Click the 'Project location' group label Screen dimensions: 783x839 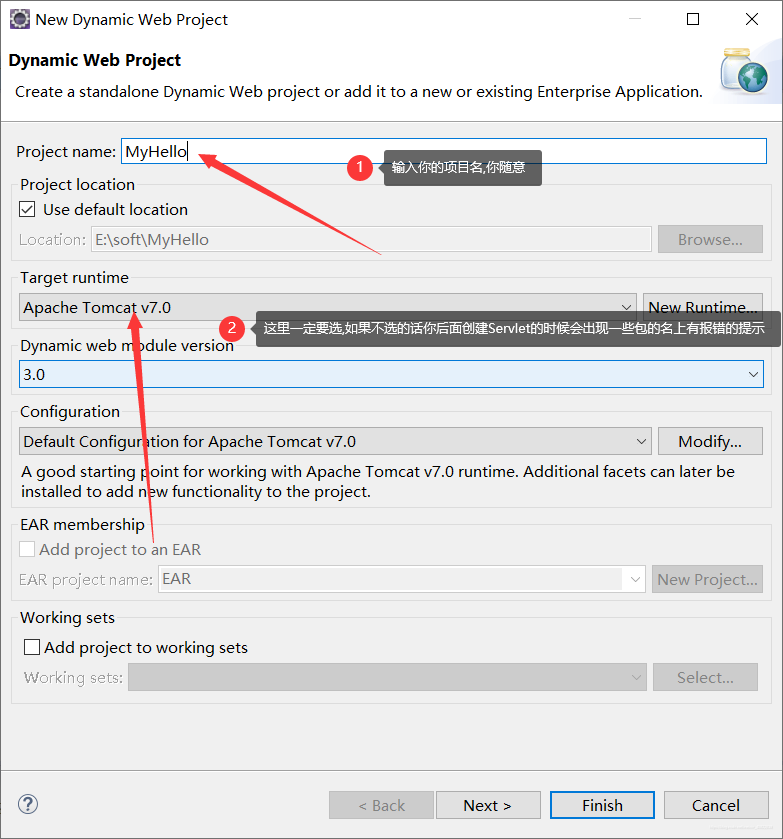pos(78,185)
